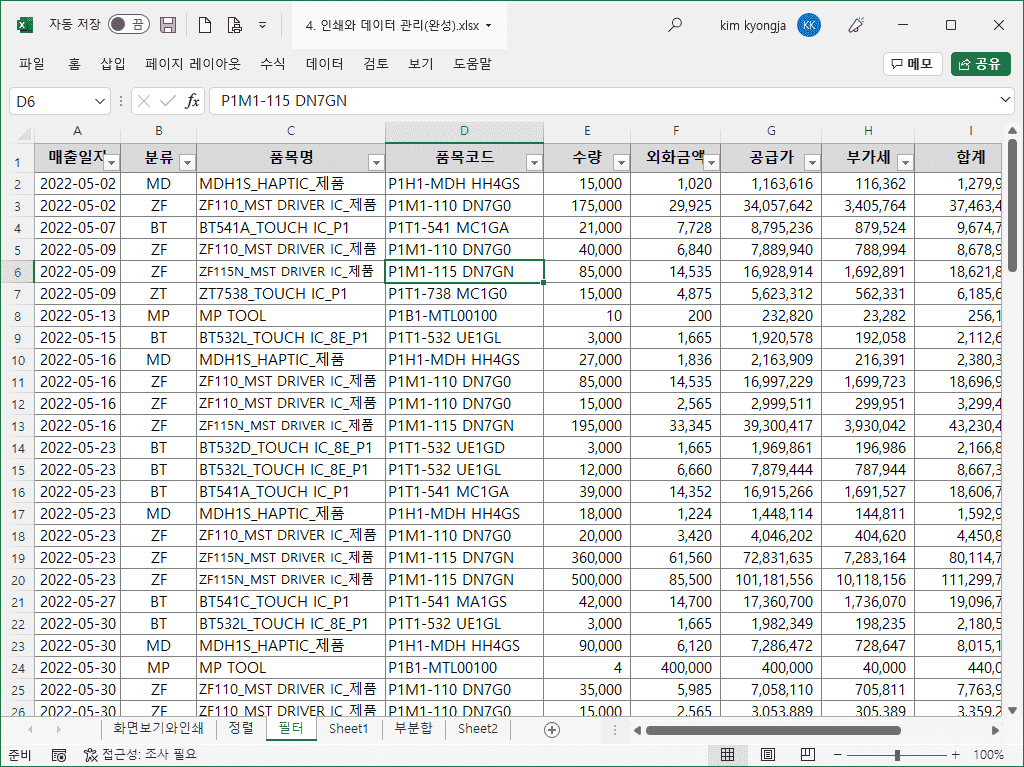Click the Print preview icon
The height and width of the screenshot is (767, 1024).
[234, 25]
